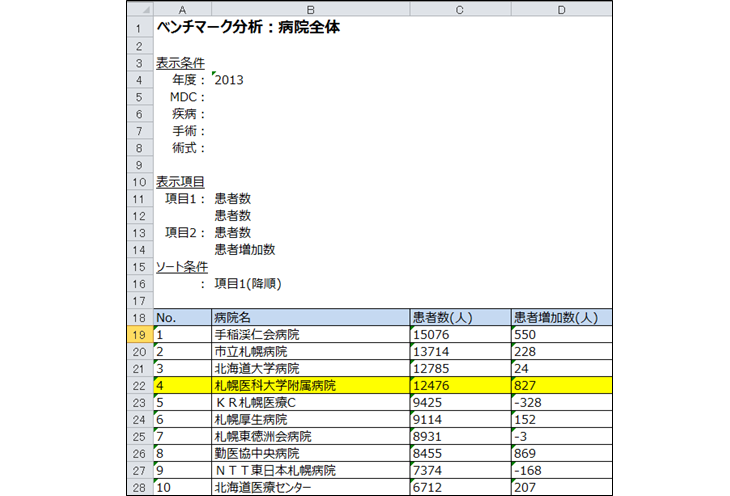Select the 患者増加数 cell in row 14
730x496 pixels.
pos(311,250)
